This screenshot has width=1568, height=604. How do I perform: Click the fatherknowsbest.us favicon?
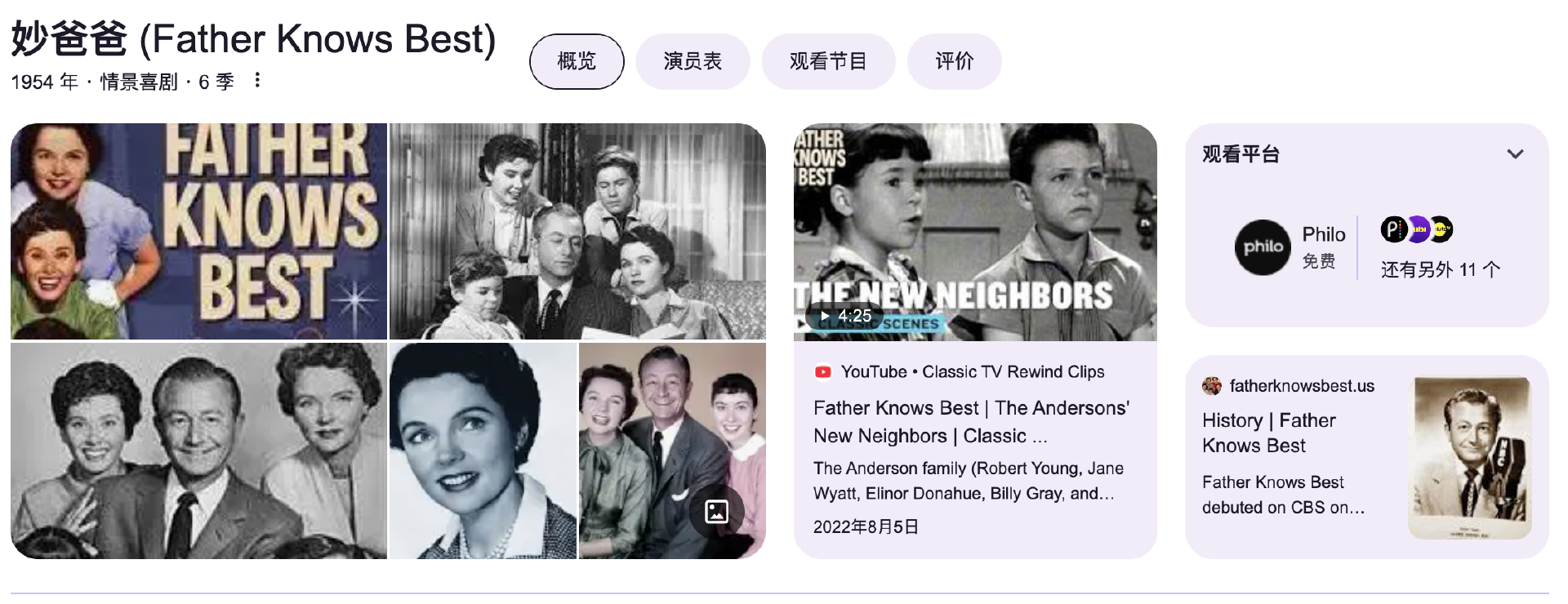[1212, 386]
